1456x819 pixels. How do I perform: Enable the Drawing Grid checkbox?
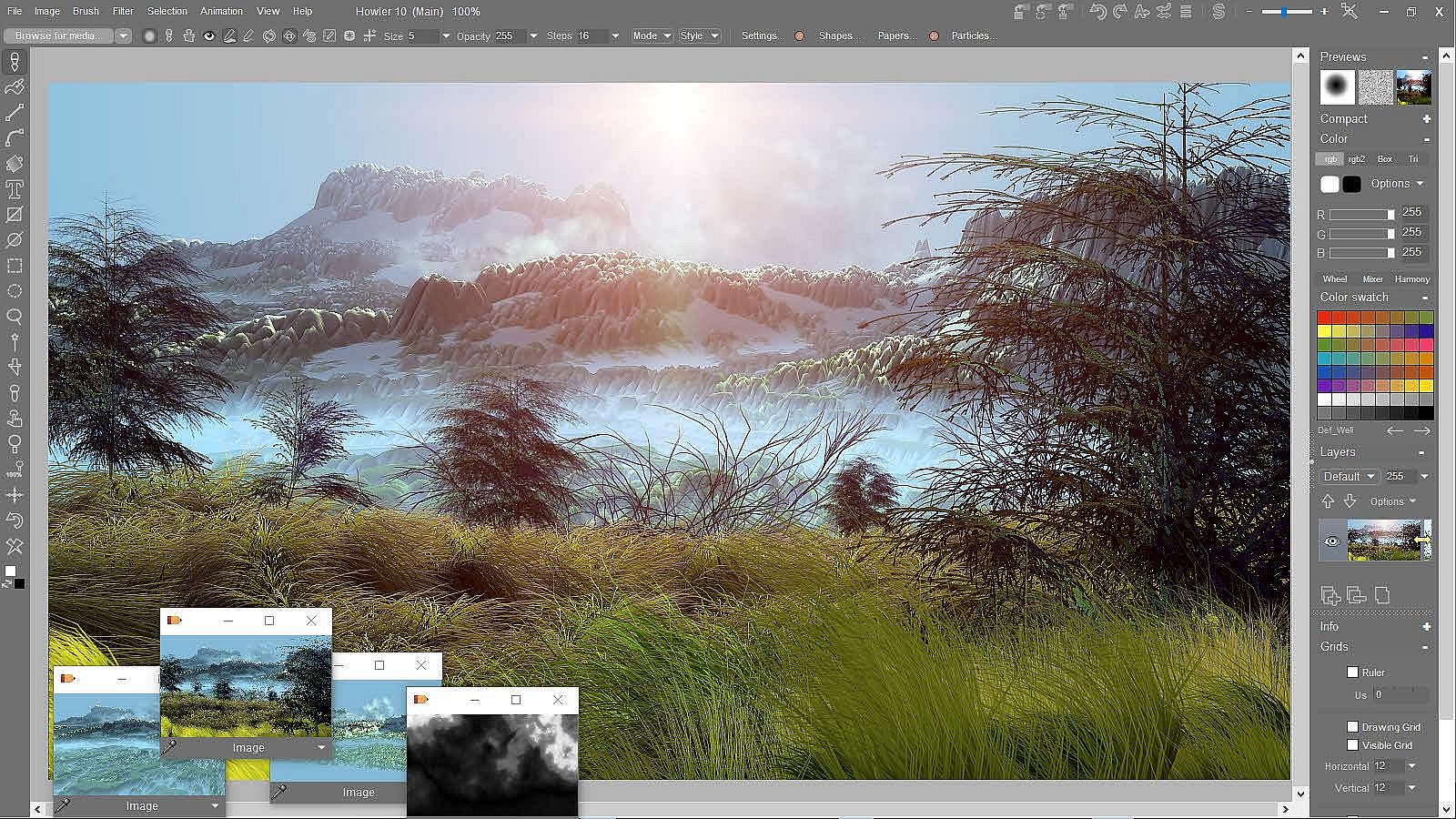coord(1352,727)
